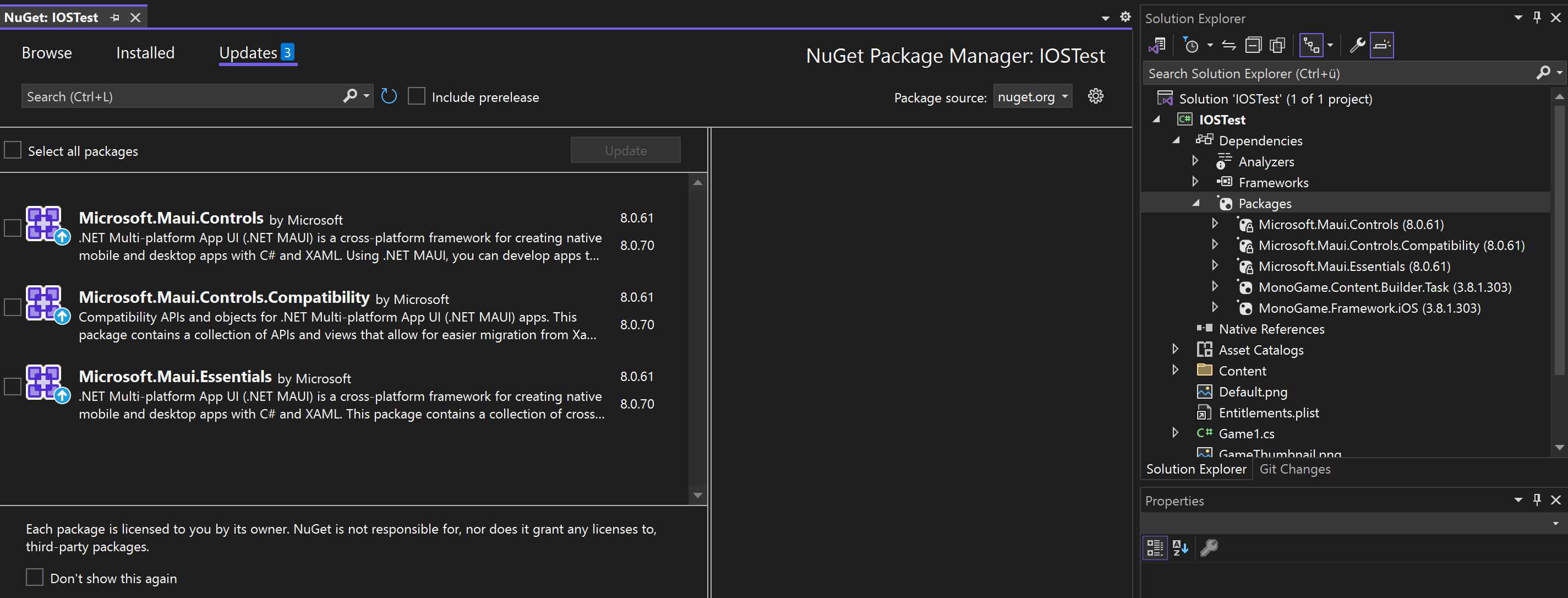Open the Content folder

click(1242, 371)
